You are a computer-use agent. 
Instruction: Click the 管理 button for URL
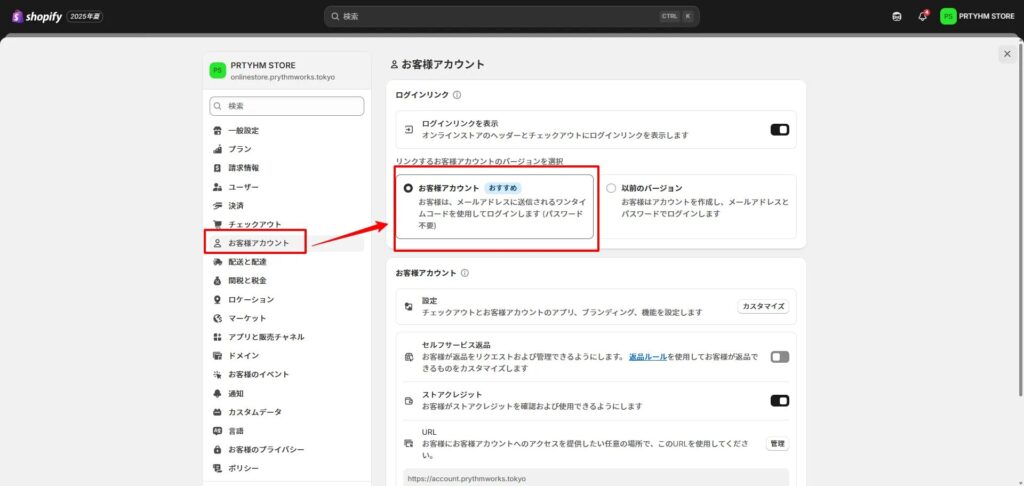(777, 444)
